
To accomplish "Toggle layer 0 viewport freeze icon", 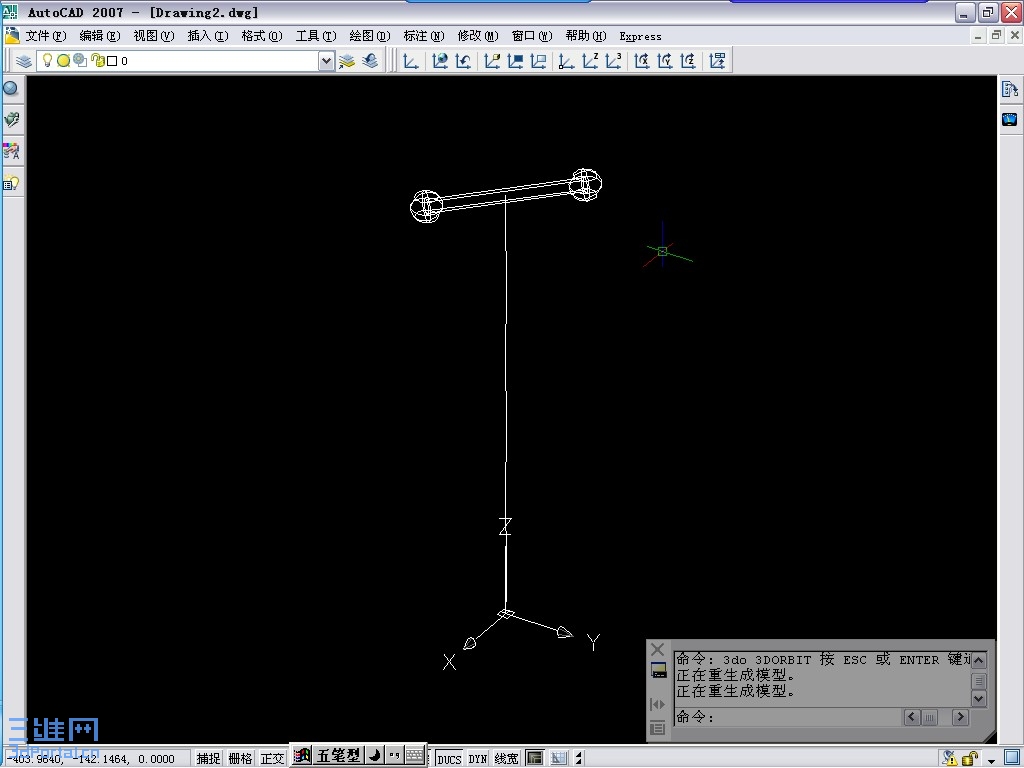I will (x=80, y=61).
